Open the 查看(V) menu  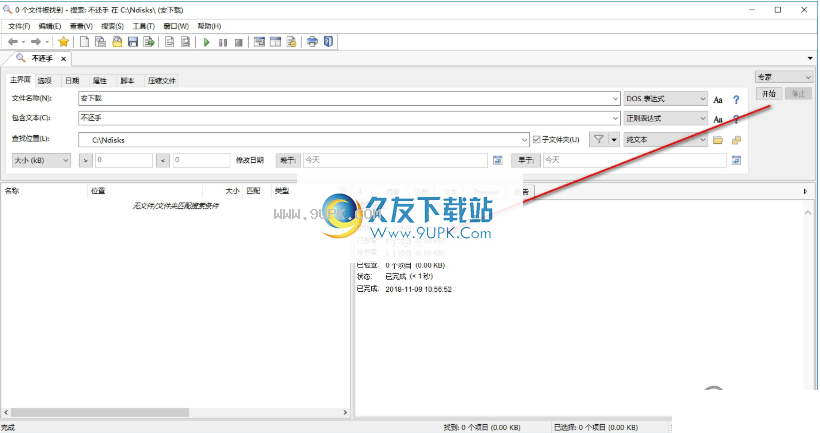[81, 26]
